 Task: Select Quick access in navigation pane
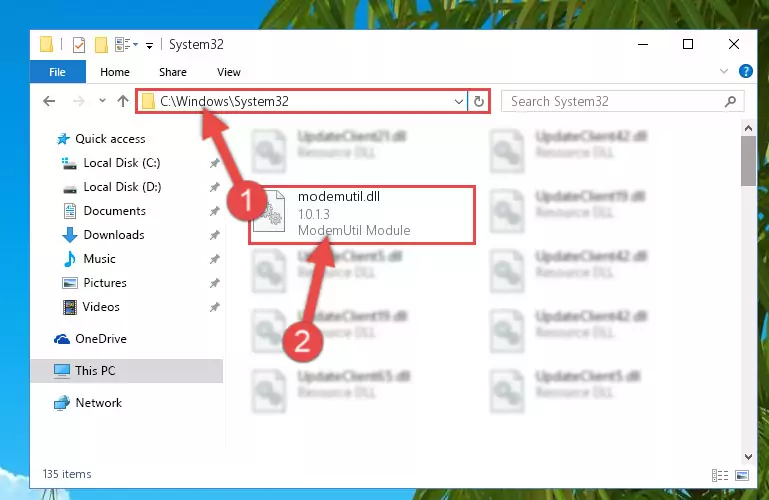tap(110, 139)
